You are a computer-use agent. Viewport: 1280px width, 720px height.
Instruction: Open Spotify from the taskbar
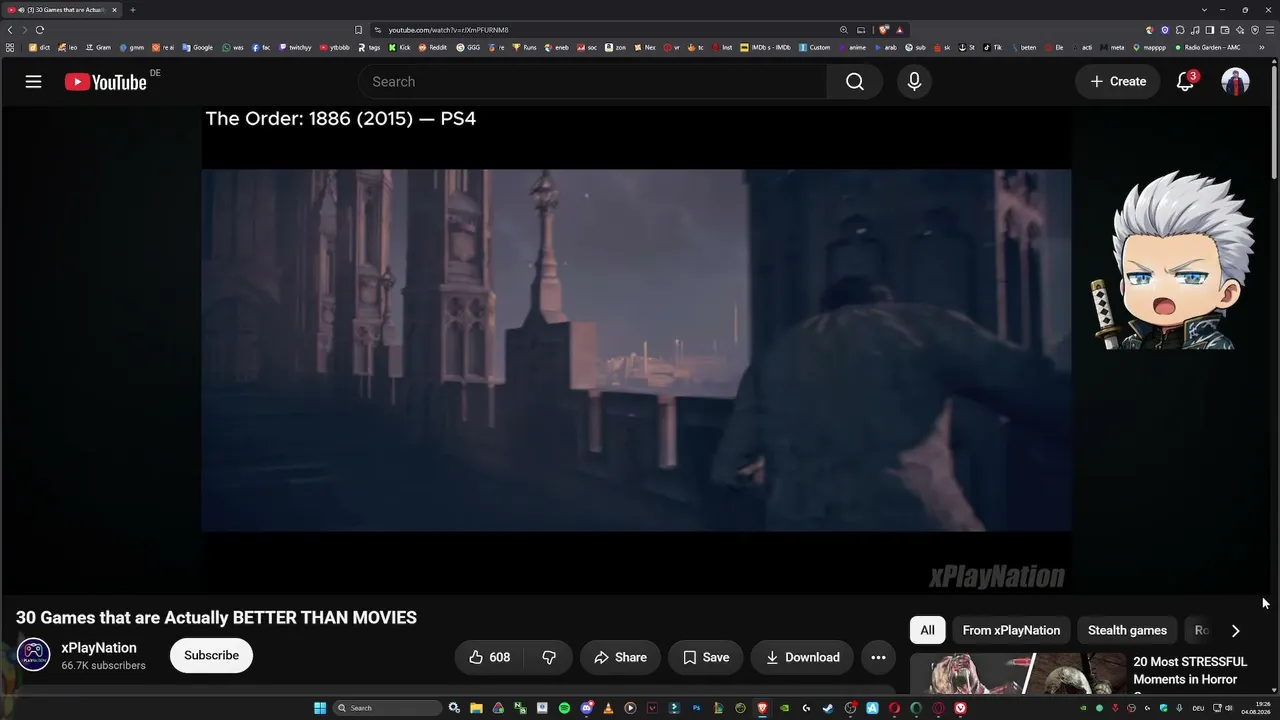[564, 708]
